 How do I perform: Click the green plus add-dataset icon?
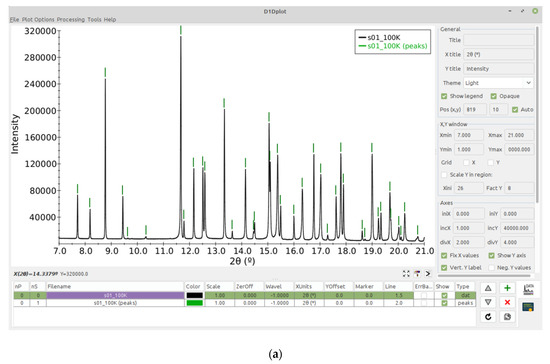[507, 288]
